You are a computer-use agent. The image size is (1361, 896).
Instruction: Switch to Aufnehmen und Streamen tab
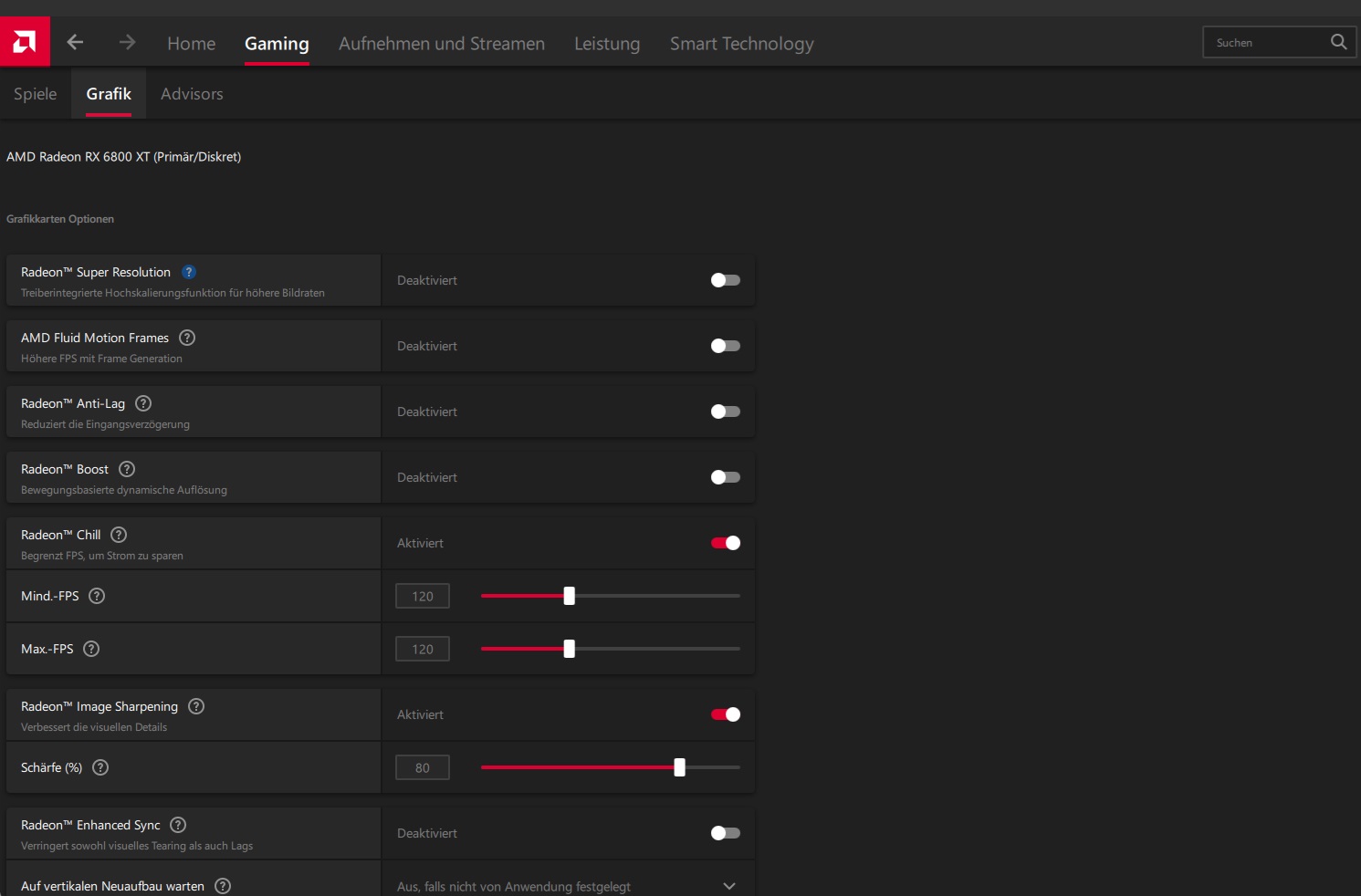point(442,43)
